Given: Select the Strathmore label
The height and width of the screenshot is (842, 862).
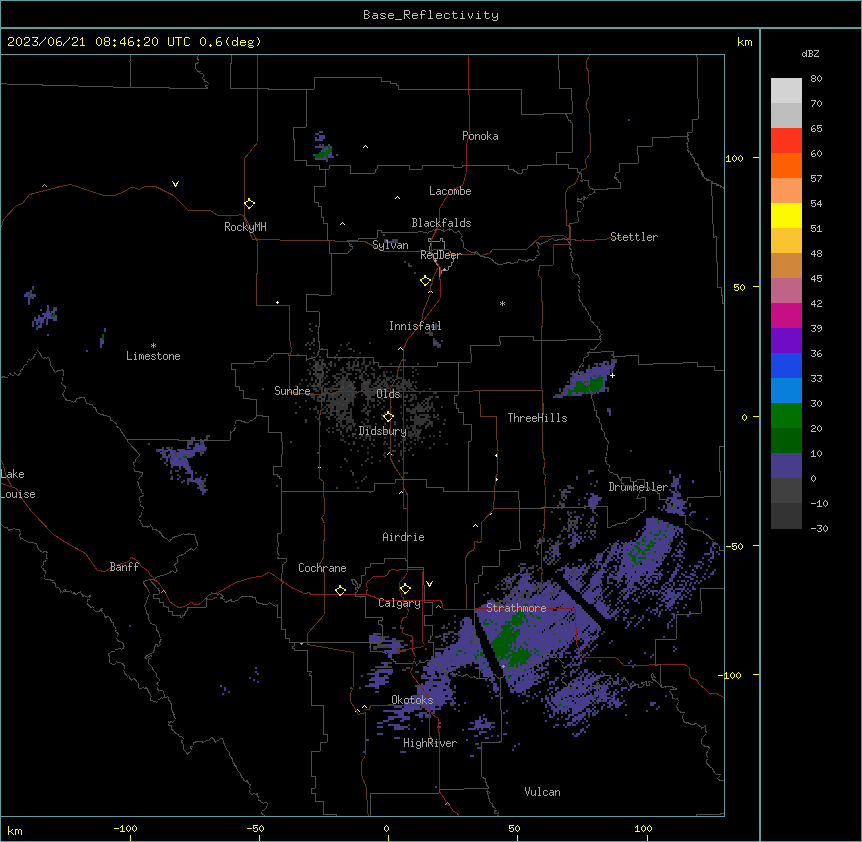Looking at the screenshot, I should [x=516, y=608].
